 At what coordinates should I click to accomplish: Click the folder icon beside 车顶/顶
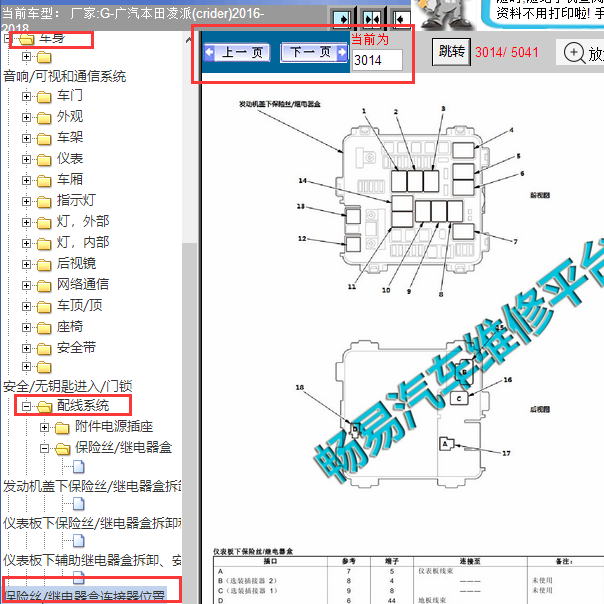pyautogui.click(x=44, y=307)
